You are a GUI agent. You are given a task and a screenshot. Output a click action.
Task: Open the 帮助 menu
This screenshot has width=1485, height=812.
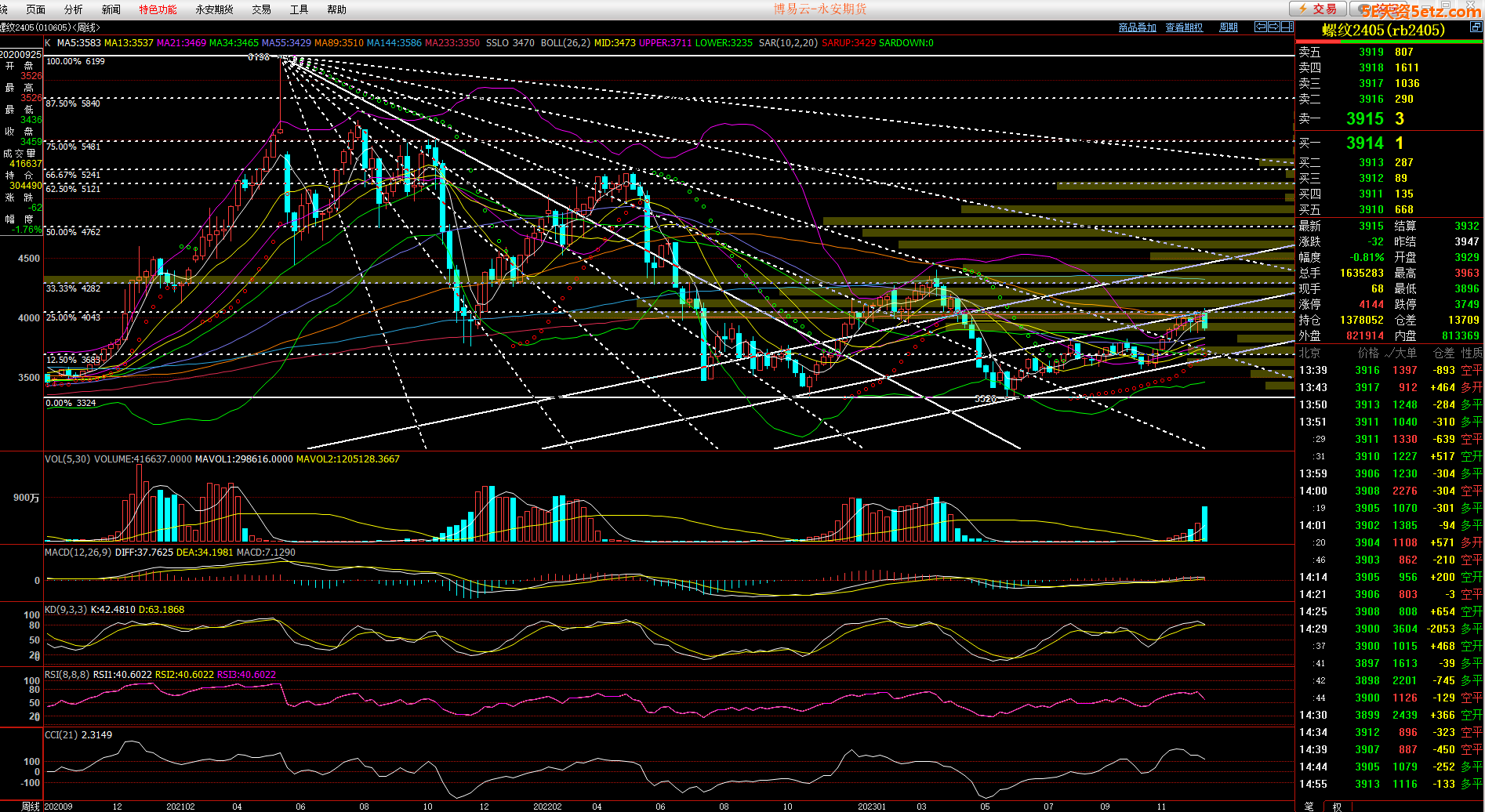click(336, 9)
